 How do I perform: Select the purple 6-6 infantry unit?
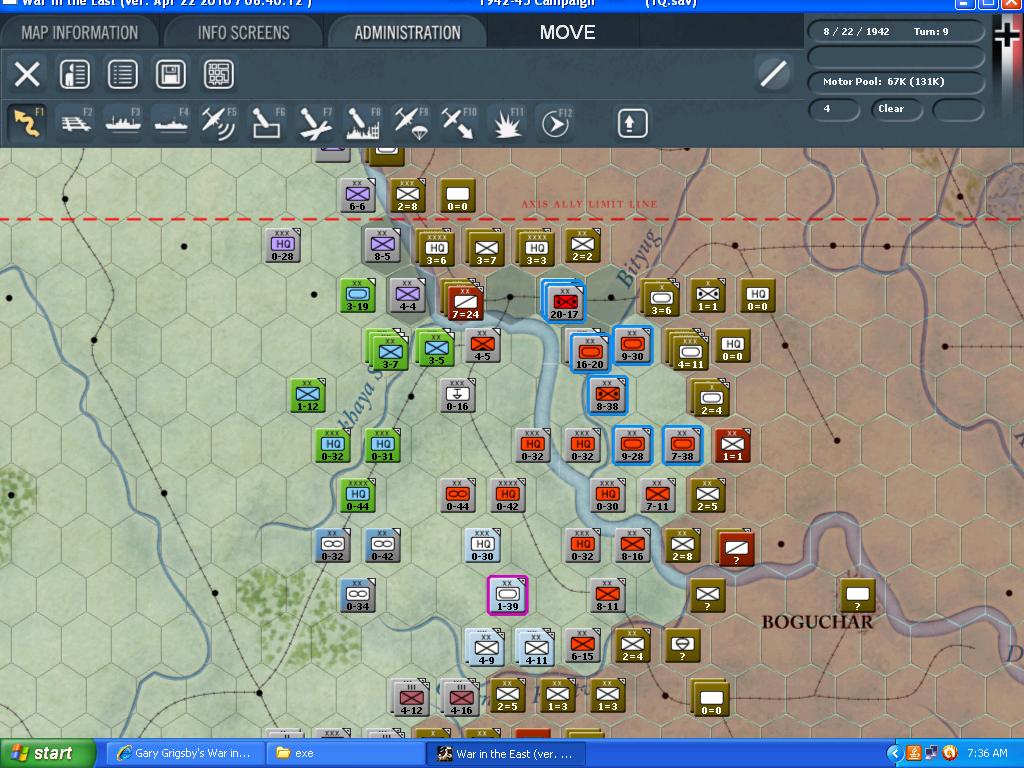(x=357, y=195)
